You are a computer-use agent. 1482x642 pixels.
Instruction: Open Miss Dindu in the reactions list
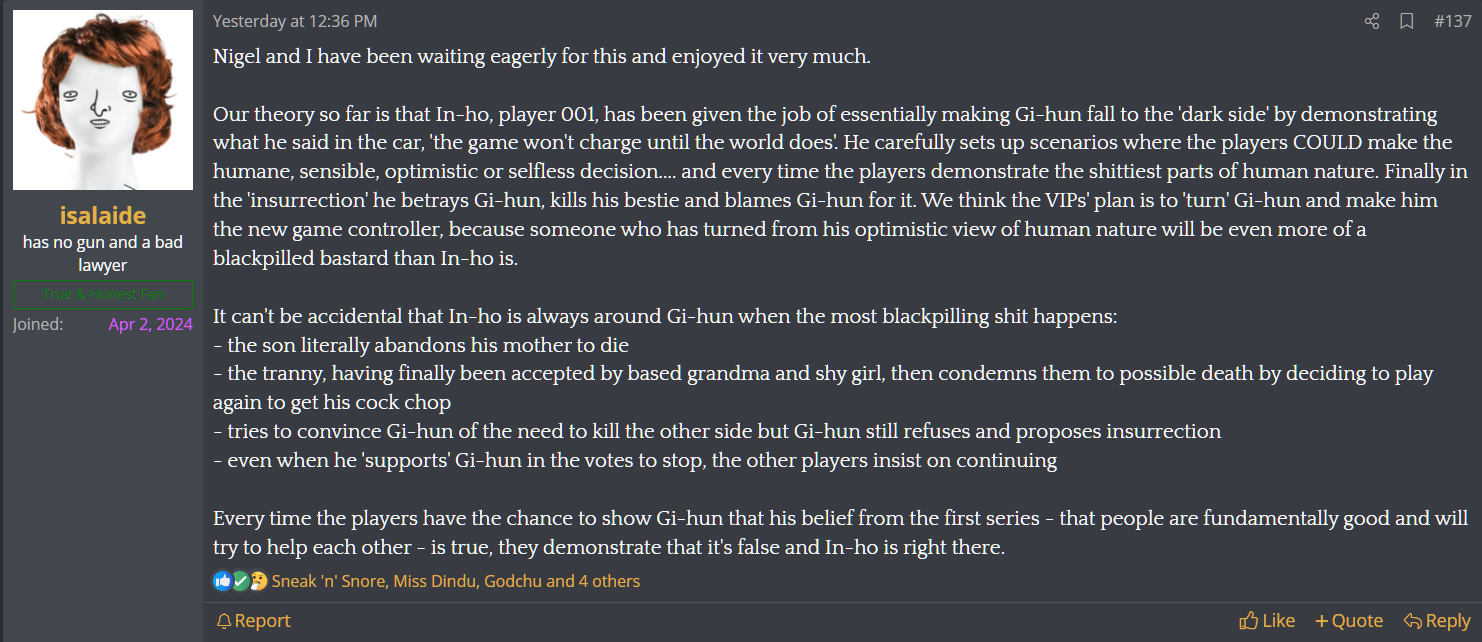(433, 581)
